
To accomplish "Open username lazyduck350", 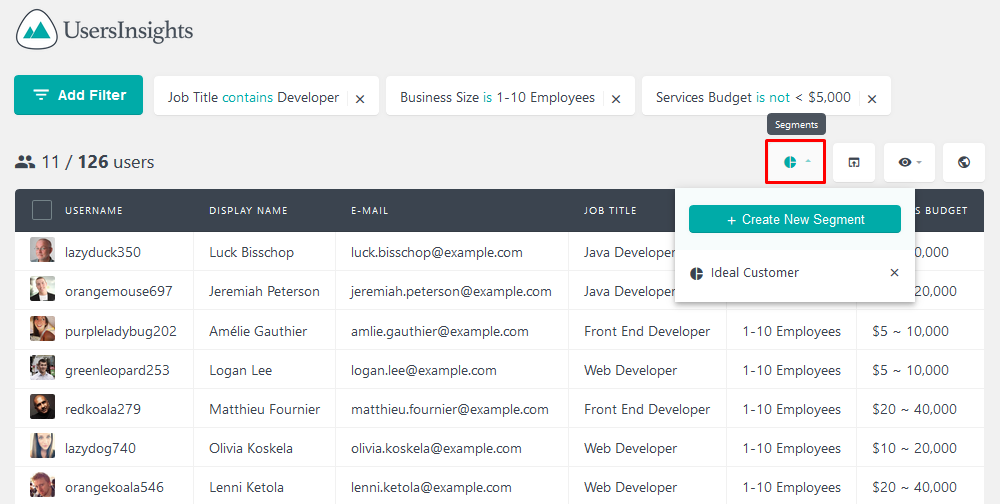I will pyautogui.click(x=103, y=253).
